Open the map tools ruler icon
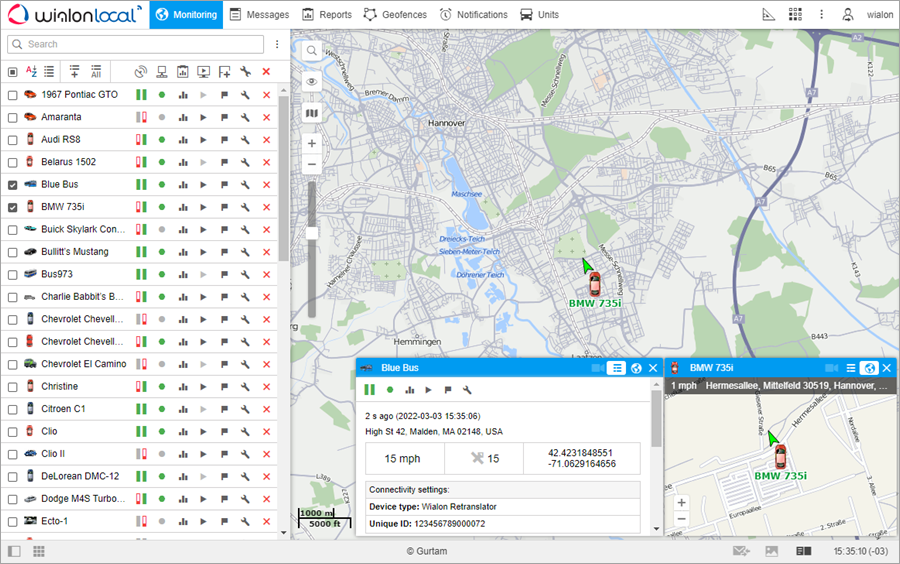Screen dimensions: 900x564 click(768, 14)
